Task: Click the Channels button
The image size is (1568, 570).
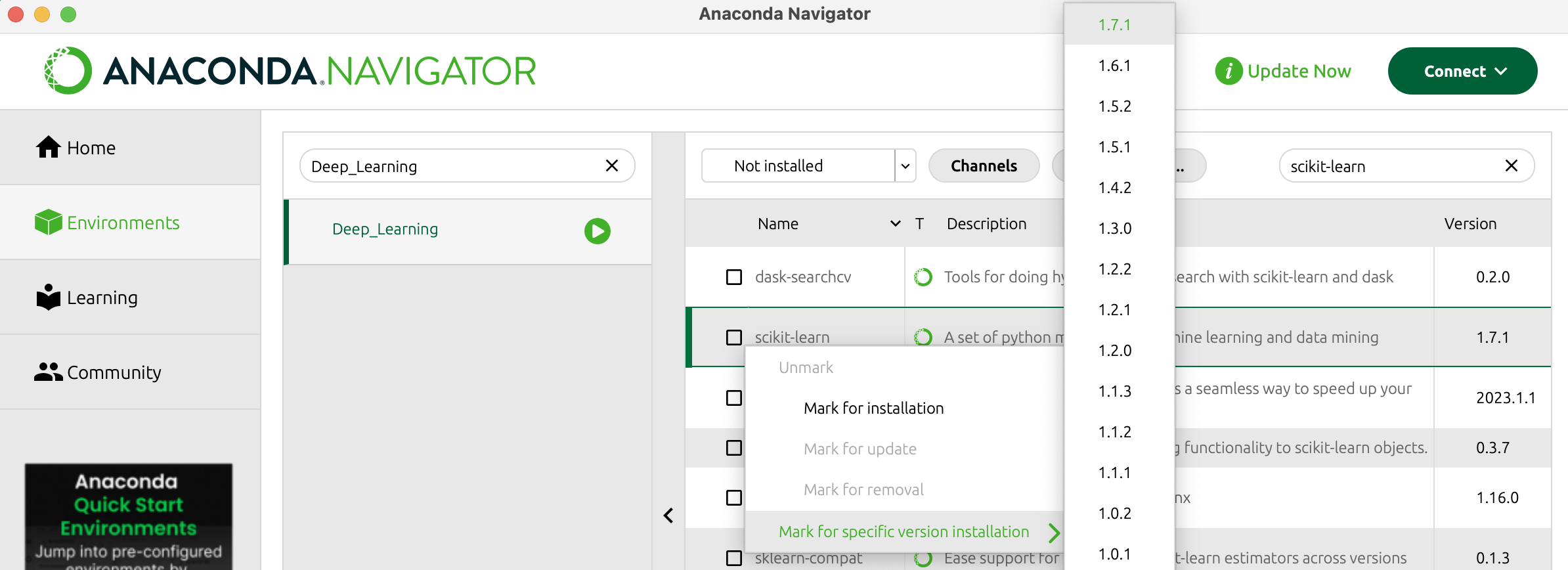Action: [x=984, y=166]
